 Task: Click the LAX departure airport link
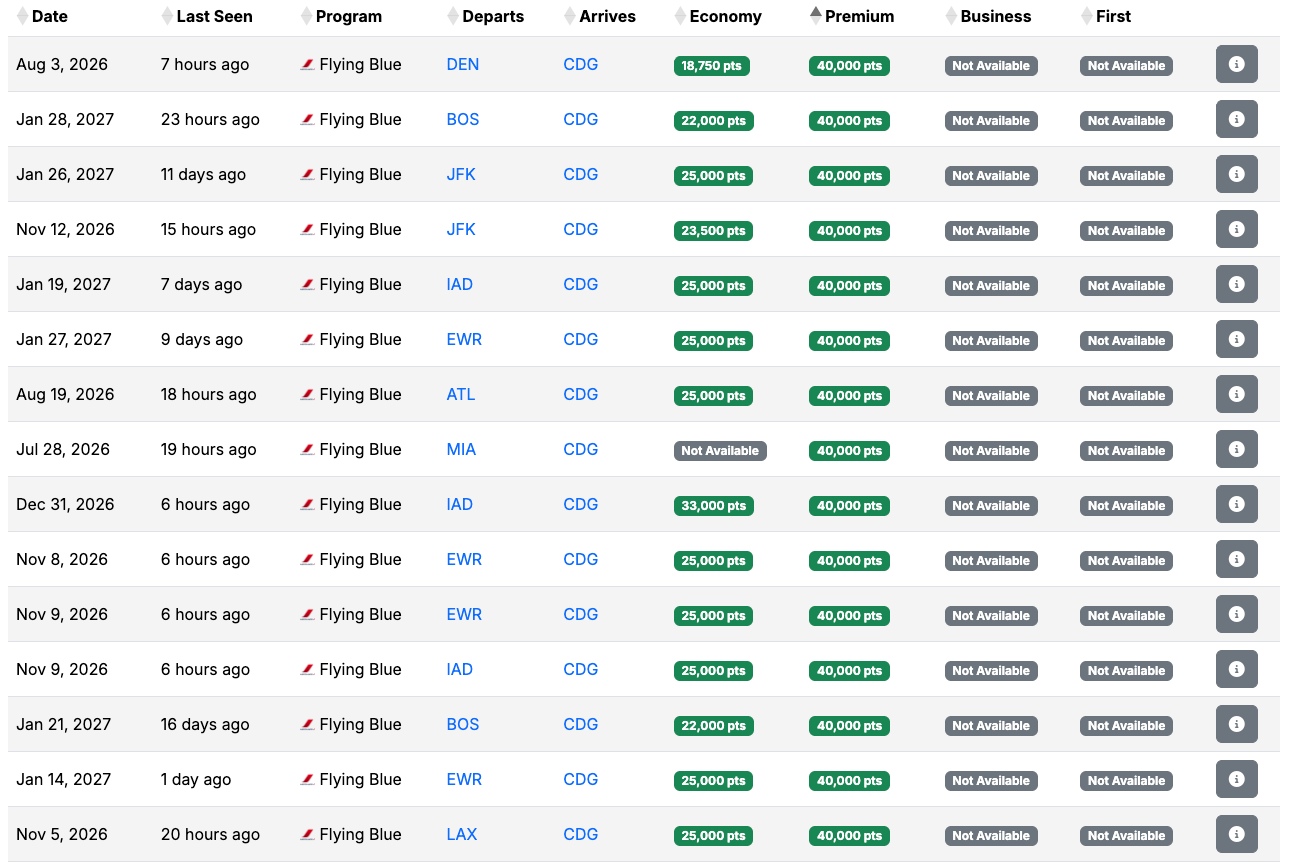click(461, 834)
